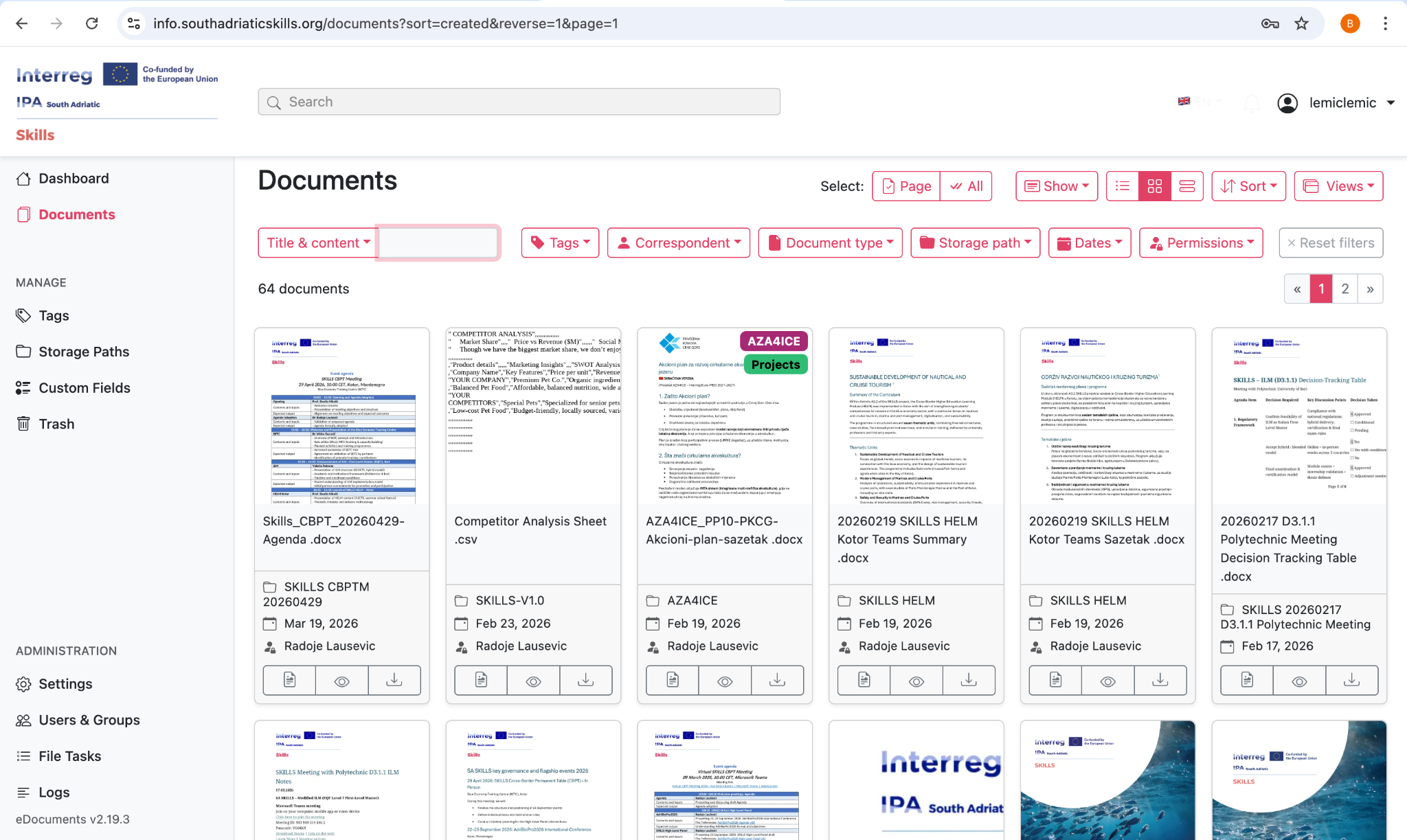Select the grid view layout icon
The height and width of the screenshot is (840, 1407).
1155,185
